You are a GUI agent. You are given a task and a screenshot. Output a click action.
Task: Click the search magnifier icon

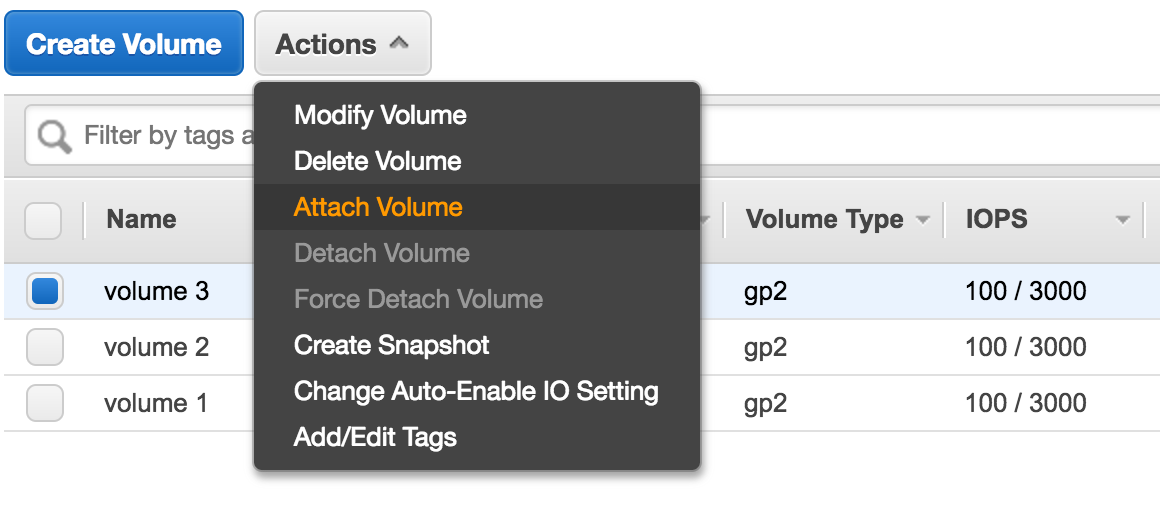55,137
